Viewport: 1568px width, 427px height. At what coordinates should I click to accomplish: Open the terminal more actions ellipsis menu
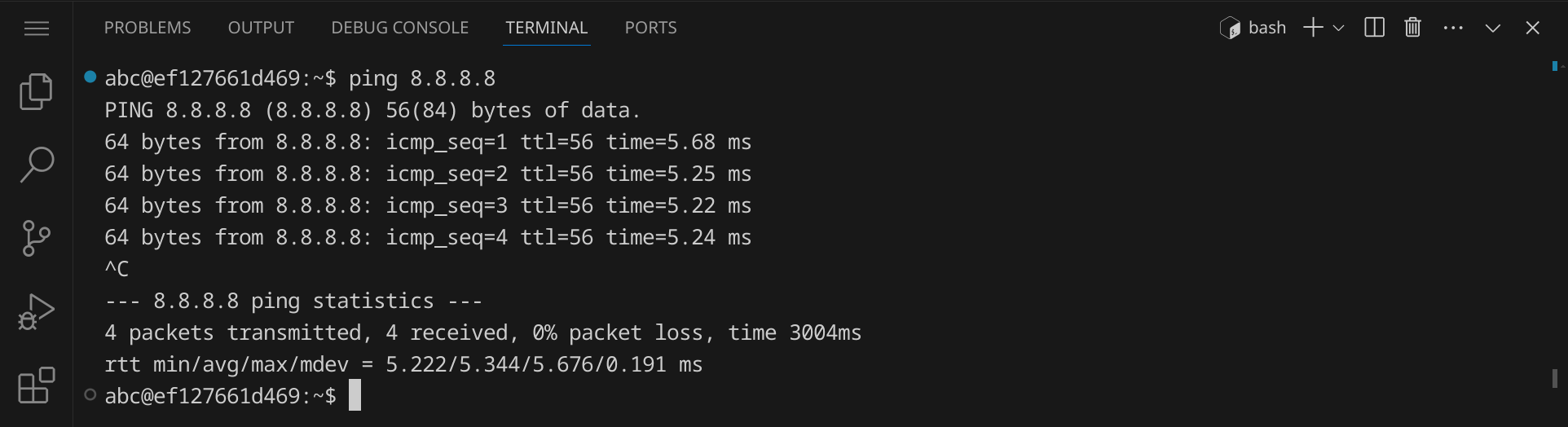point(1453,28)
